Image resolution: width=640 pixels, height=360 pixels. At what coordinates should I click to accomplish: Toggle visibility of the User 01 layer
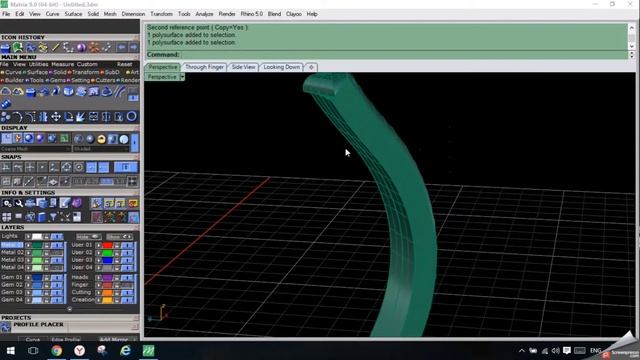pos(127,245)
